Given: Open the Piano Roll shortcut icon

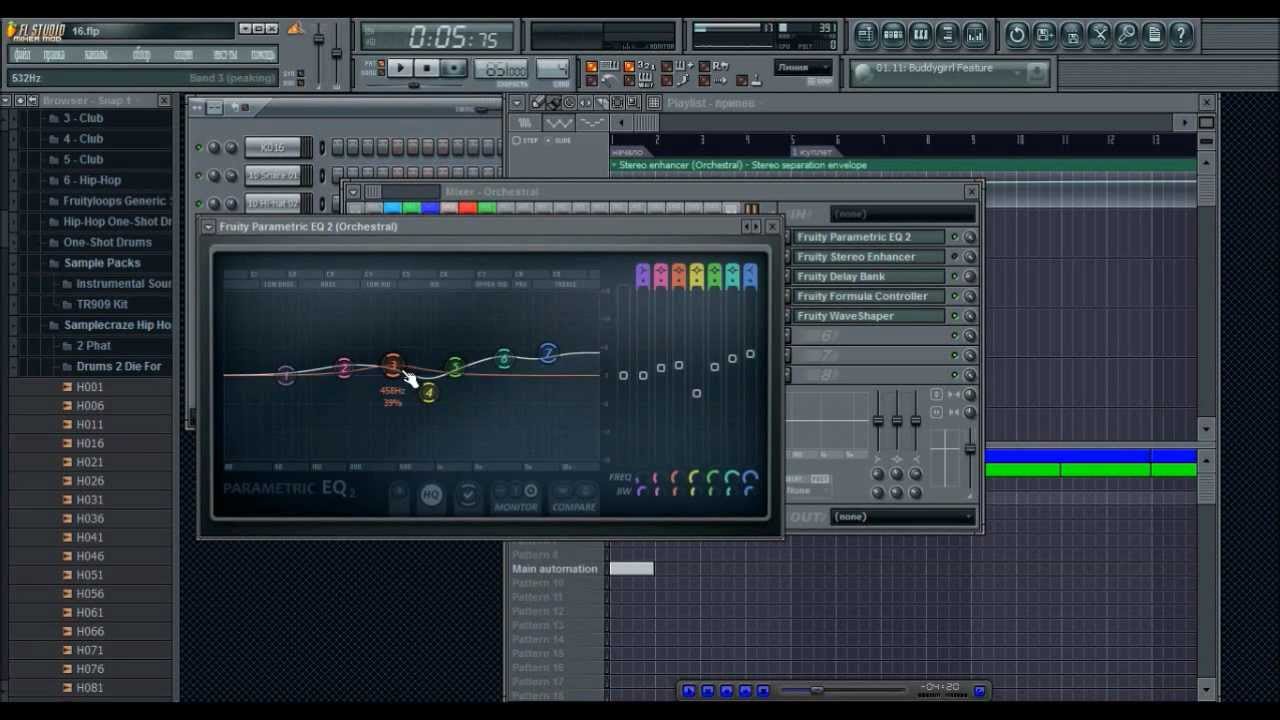Looking at the screenshot, I should [920, 35].
